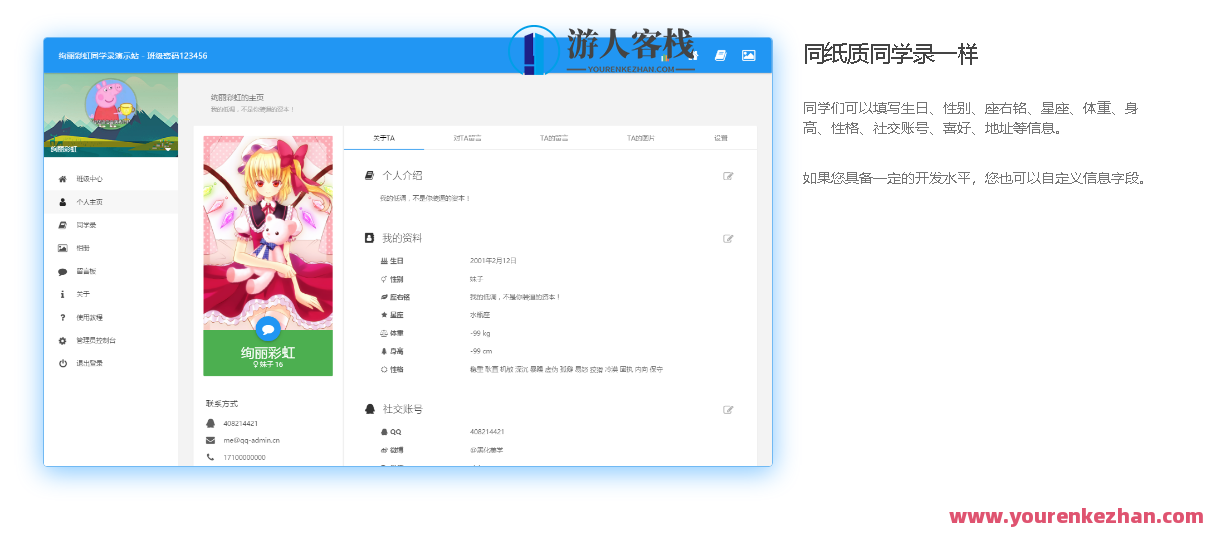Open 留言板 chat bubble icon in sidebar
Viewport: 1209px width, 533px height.
click(62, 271)
